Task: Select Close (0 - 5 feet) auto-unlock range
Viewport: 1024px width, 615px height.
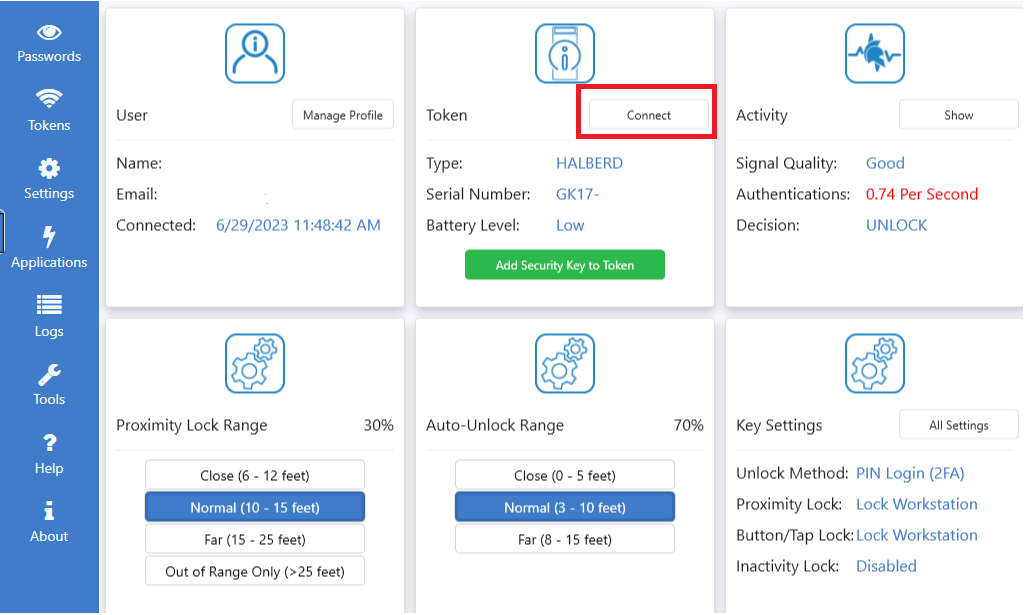Action: (x=565, y=474)
